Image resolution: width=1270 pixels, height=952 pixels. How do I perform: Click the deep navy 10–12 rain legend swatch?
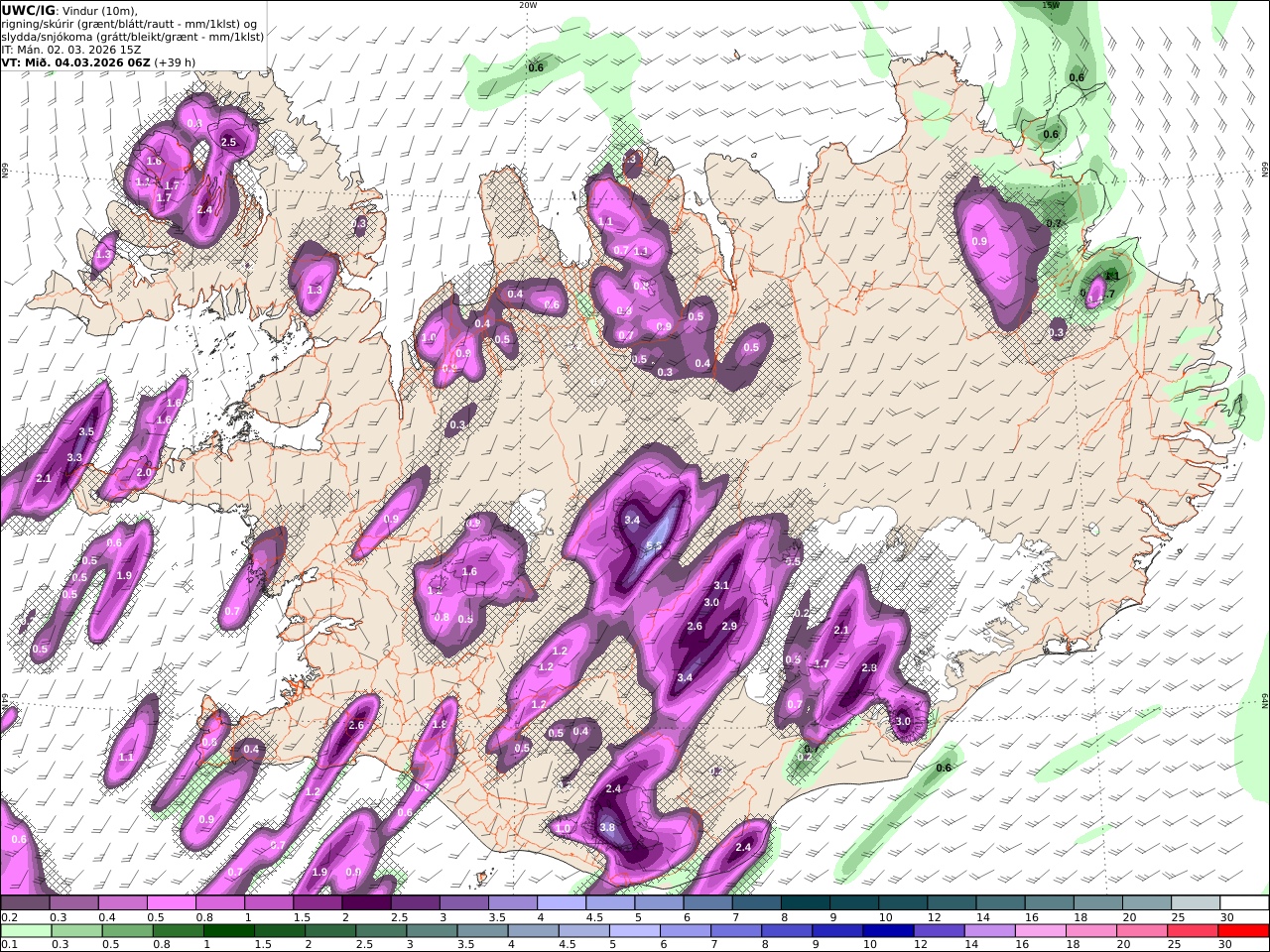[888, 931]
